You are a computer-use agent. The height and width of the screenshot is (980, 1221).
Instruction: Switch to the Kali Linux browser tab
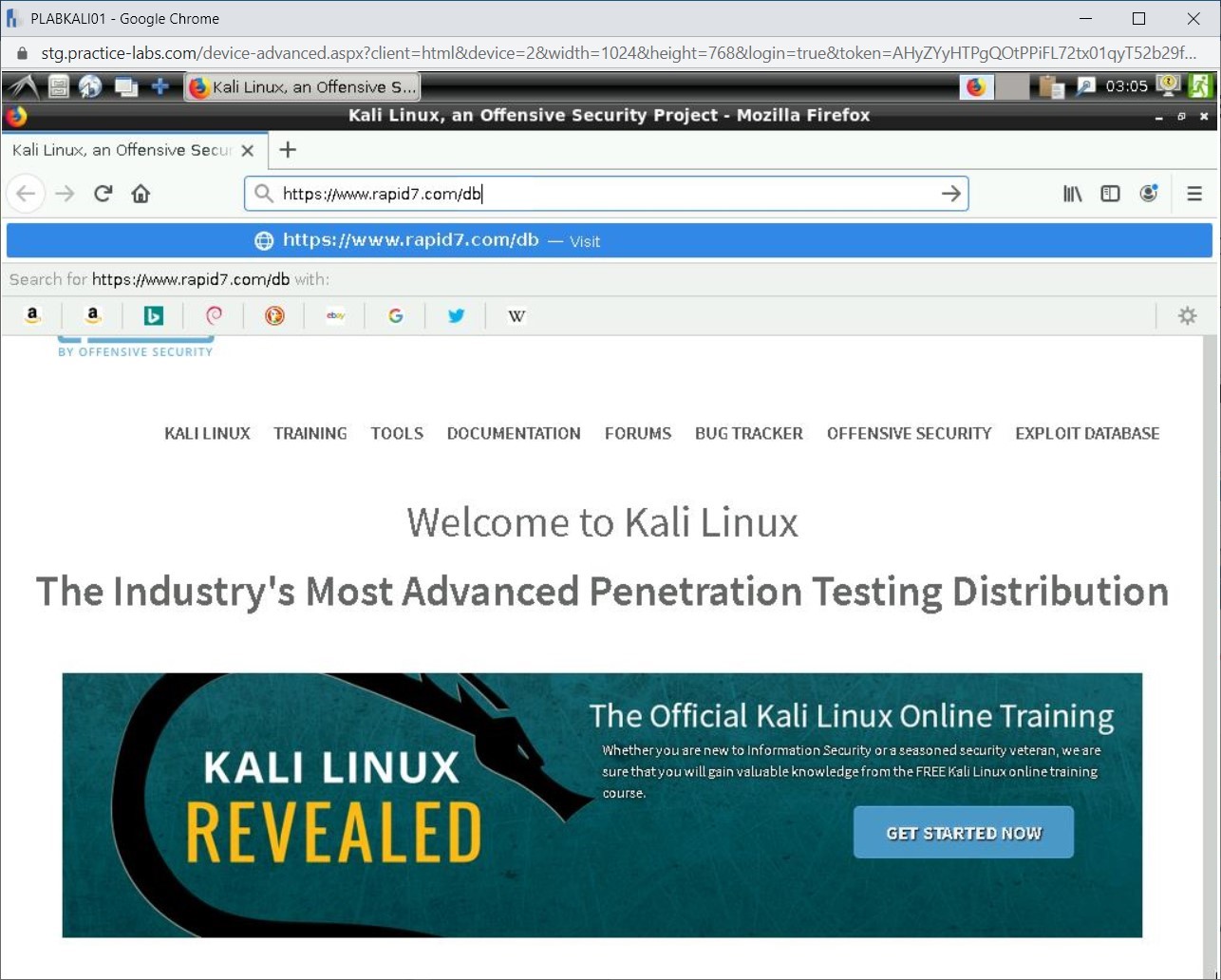123,150
